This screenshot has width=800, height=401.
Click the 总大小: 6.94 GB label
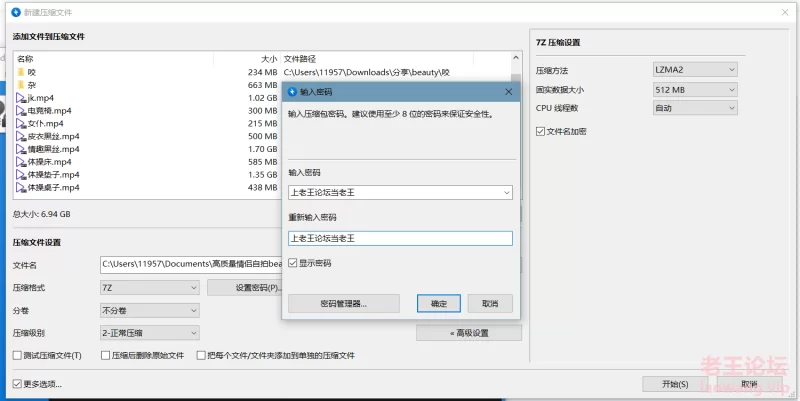tap(42, 214)
